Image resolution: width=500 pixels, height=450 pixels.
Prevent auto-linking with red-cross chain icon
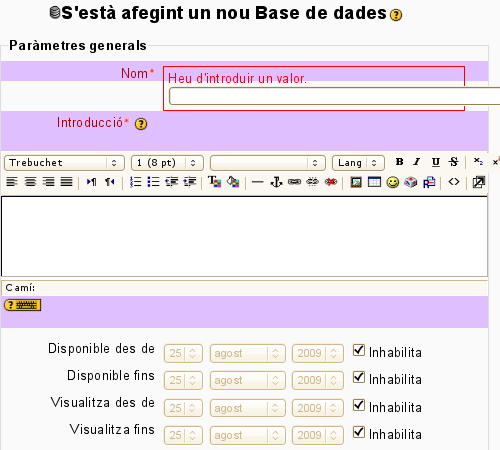[x=331, y=182]
